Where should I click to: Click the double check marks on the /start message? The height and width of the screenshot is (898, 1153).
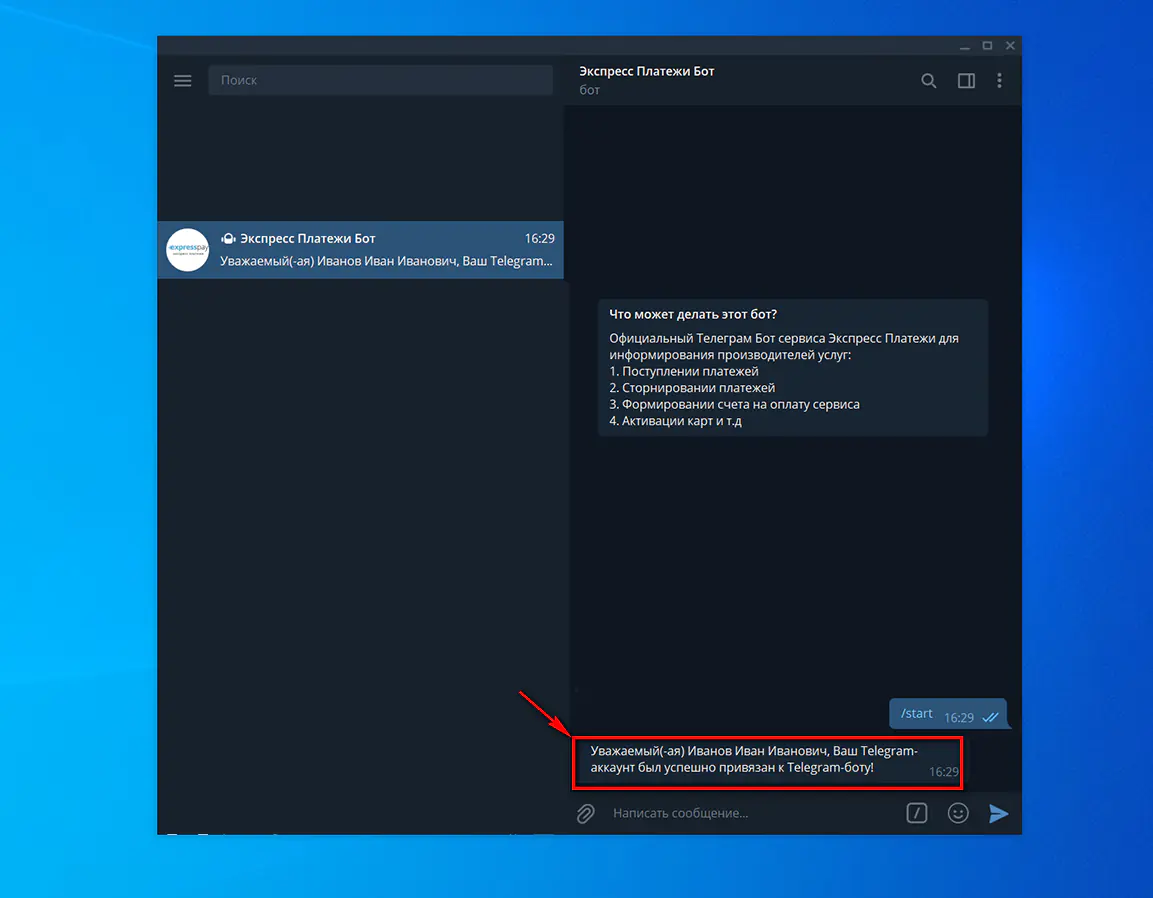[x=991, y=715]
